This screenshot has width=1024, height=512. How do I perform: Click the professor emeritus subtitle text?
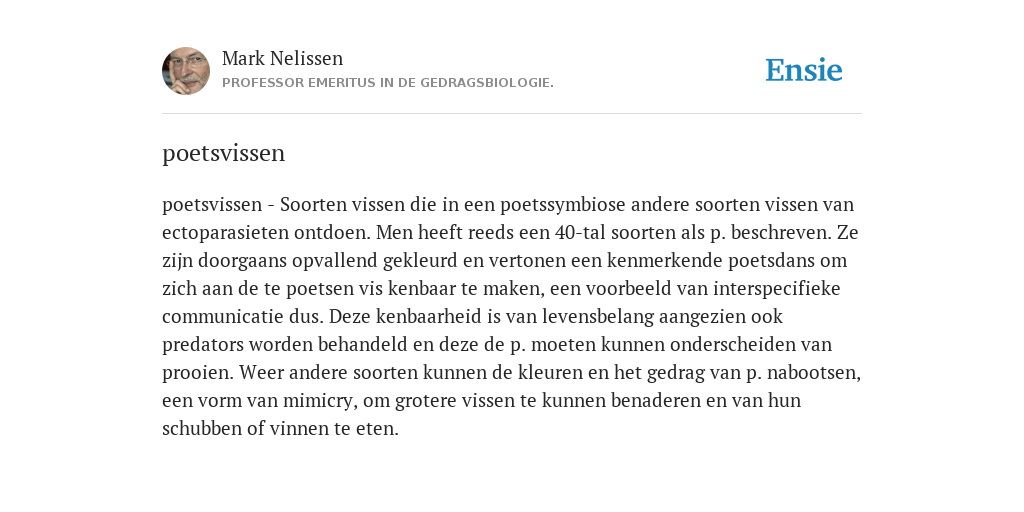coord(388,83)
